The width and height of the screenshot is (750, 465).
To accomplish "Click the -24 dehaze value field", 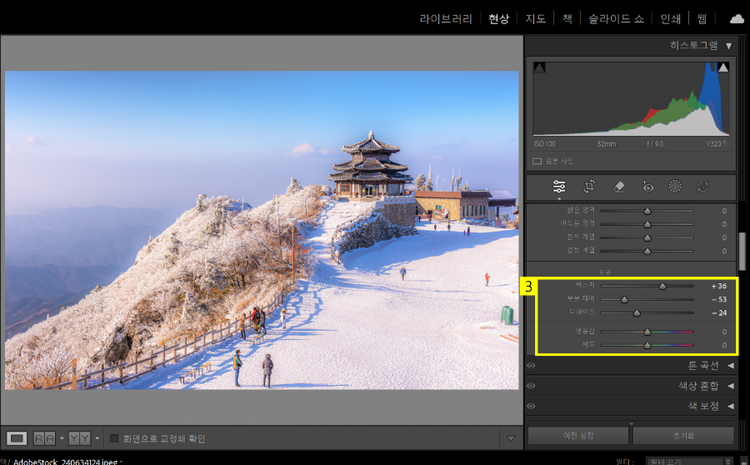I will click(719, 313).
